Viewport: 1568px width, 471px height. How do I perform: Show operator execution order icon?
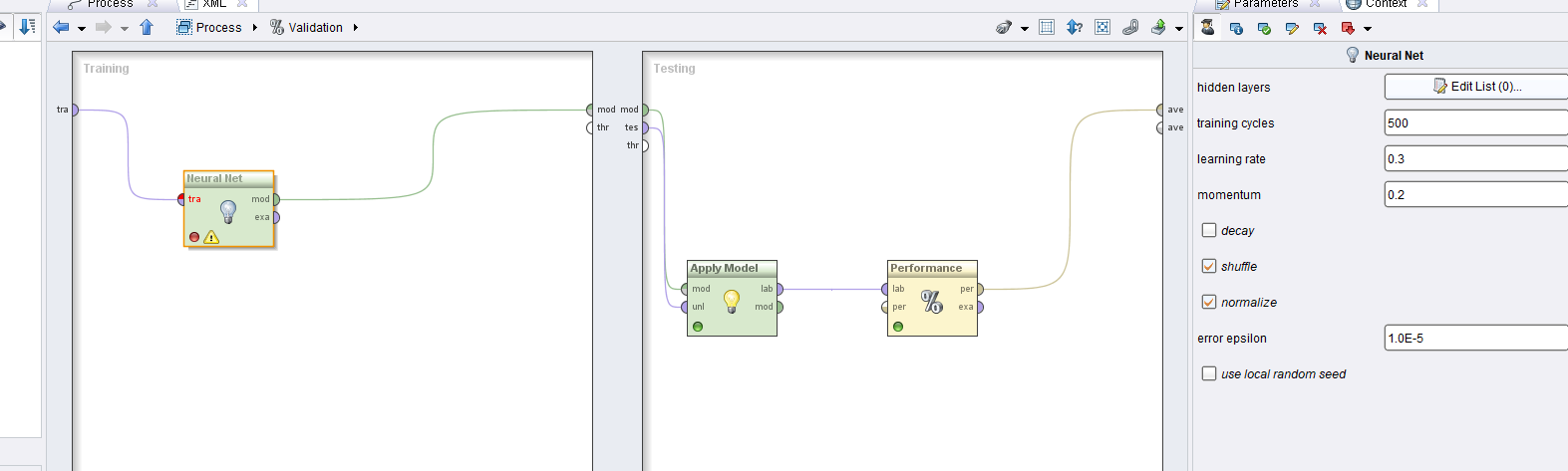[x=1075, y=27]
